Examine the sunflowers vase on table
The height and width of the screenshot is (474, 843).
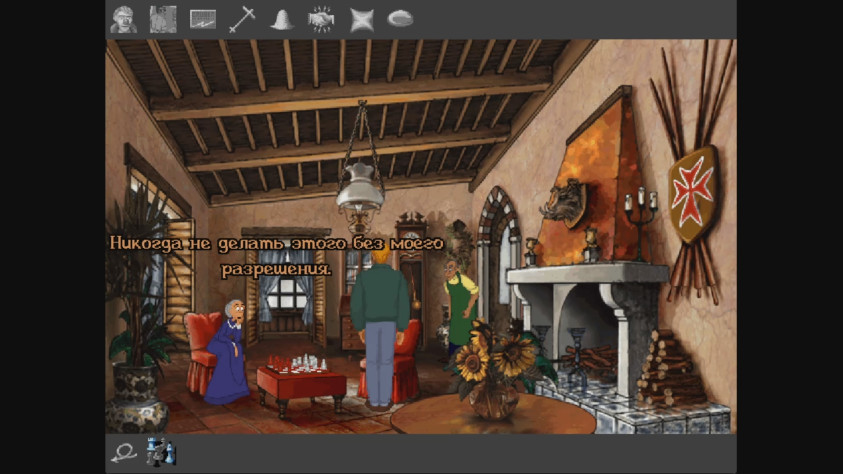pos(492,371)
